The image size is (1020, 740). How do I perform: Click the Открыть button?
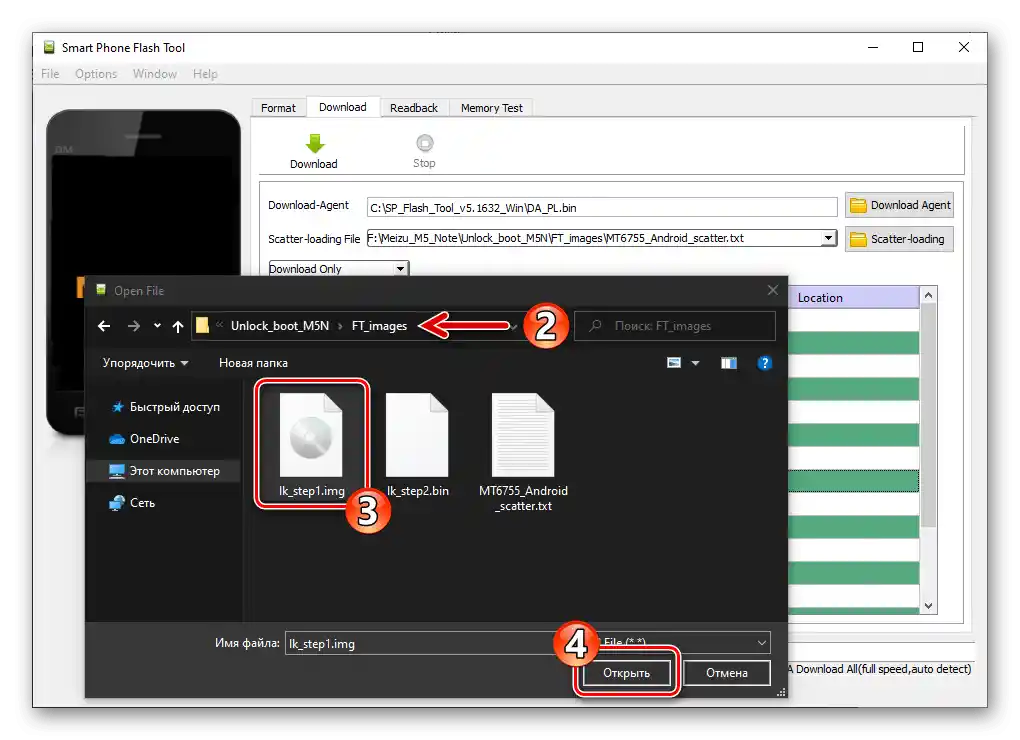point(625,673)
